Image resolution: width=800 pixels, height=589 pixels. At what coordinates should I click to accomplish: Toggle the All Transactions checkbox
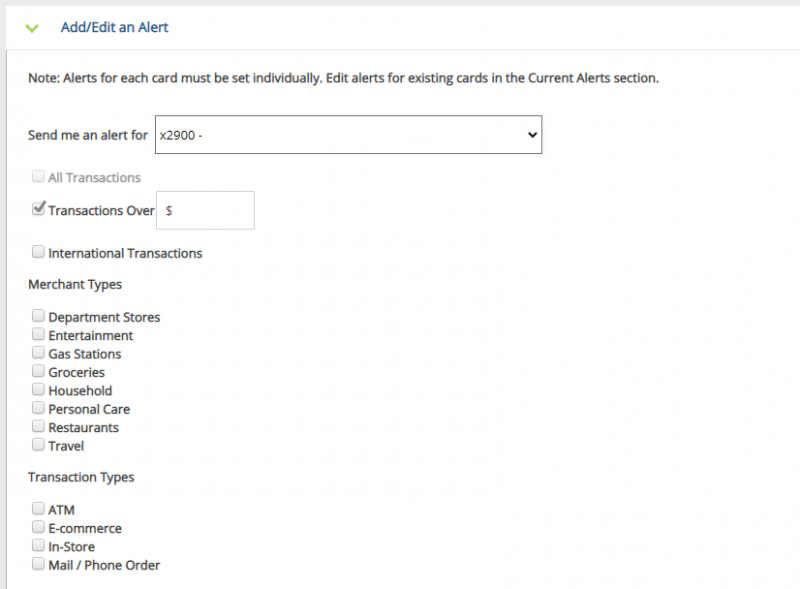pyautogui.click(x=39, y=177)
